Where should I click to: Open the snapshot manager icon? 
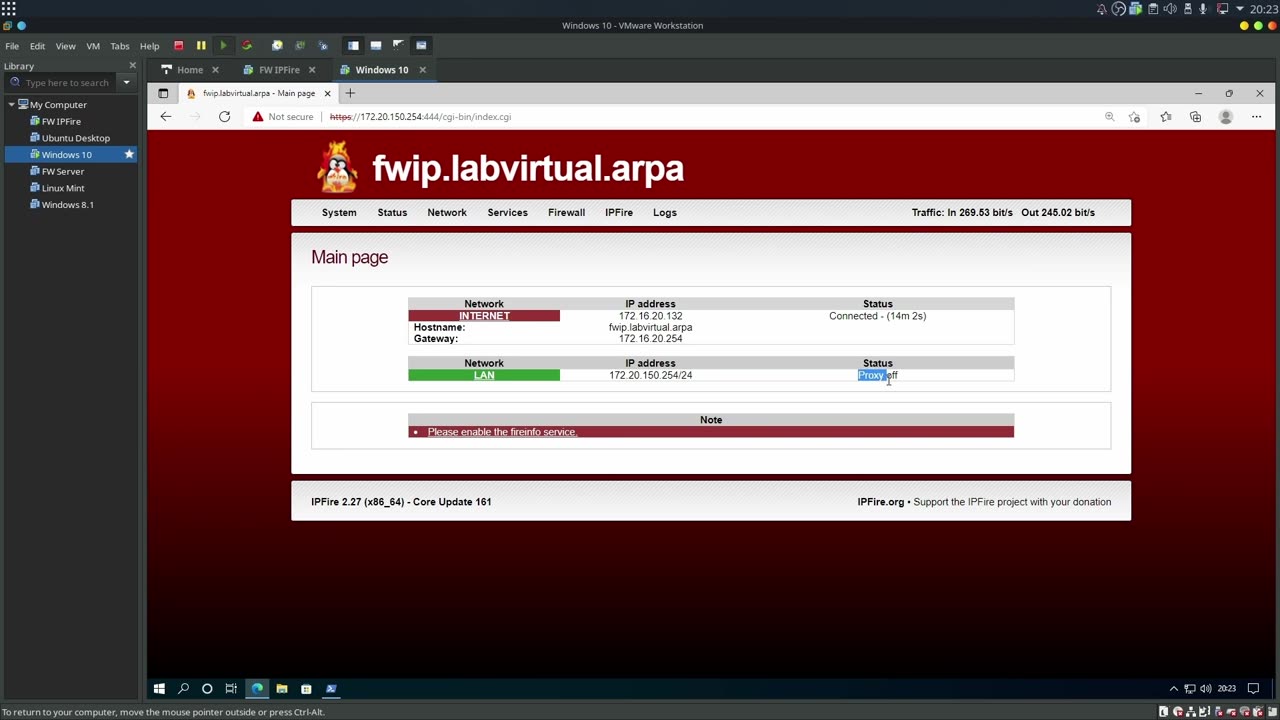(x=322, y=45)
